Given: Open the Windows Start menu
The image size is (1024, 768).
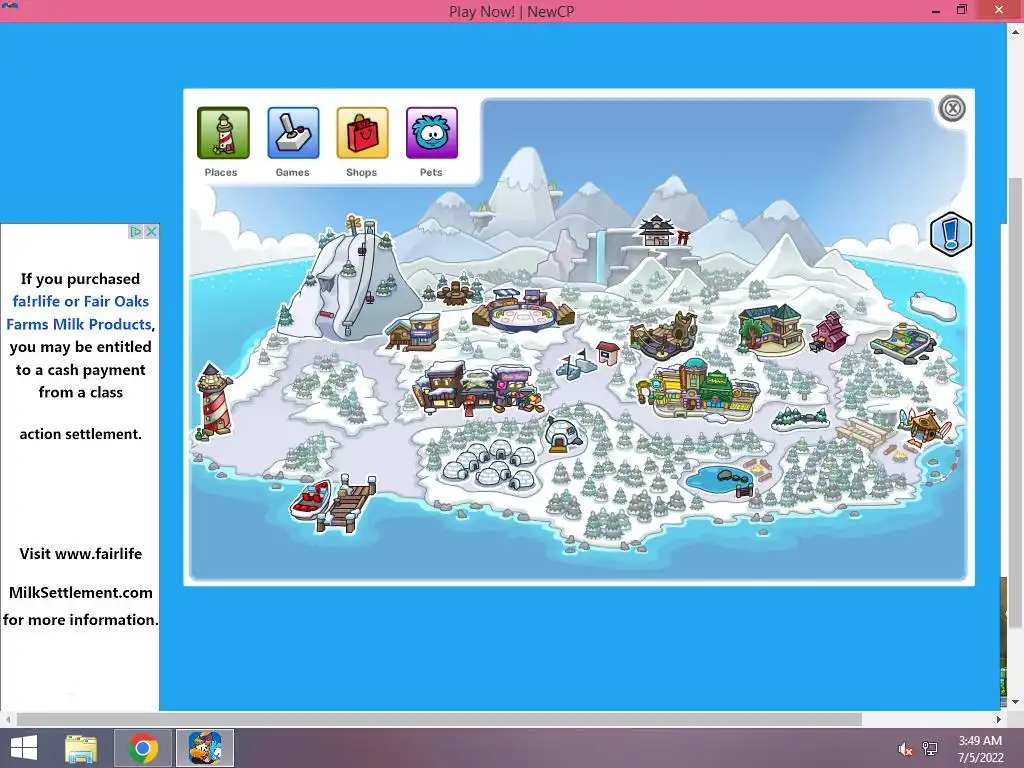Looking at the screenshot, I should pyautogui.click(x=24, y=748).
